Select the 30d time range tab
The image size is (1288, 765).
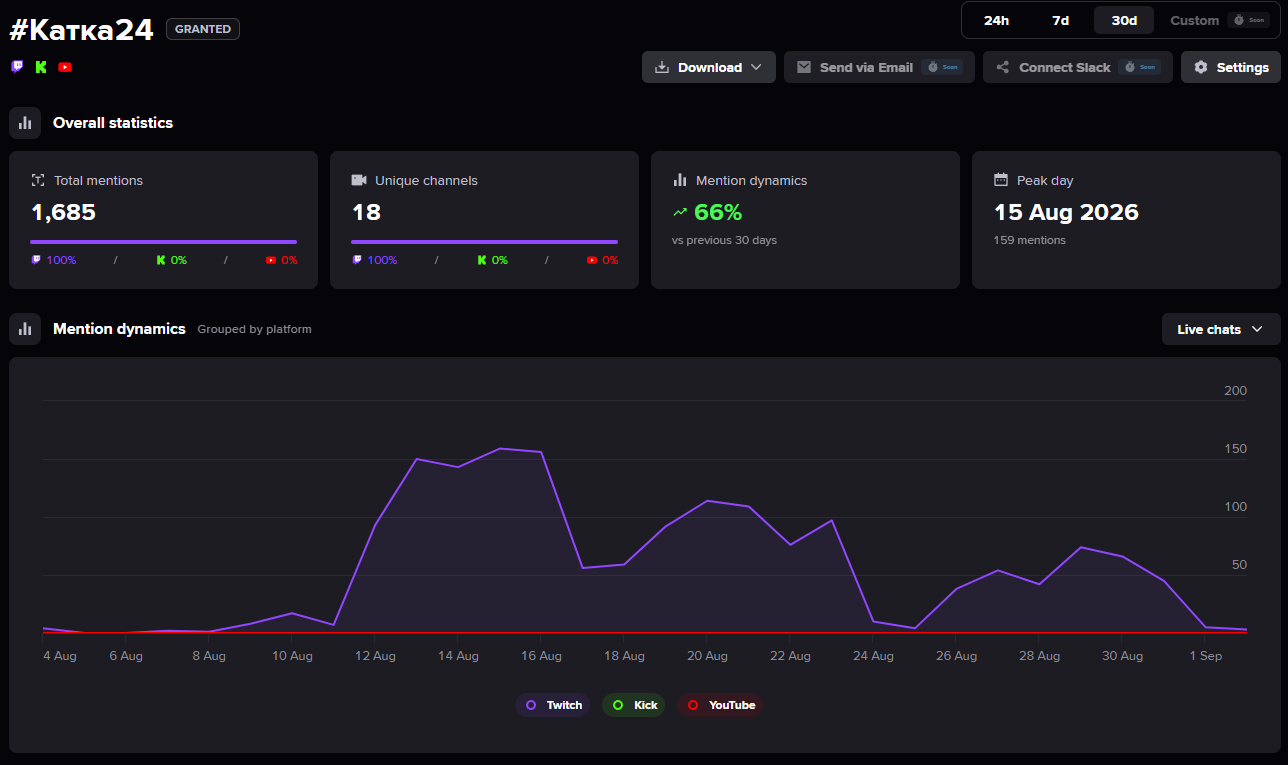click(x=1124, y=20)
